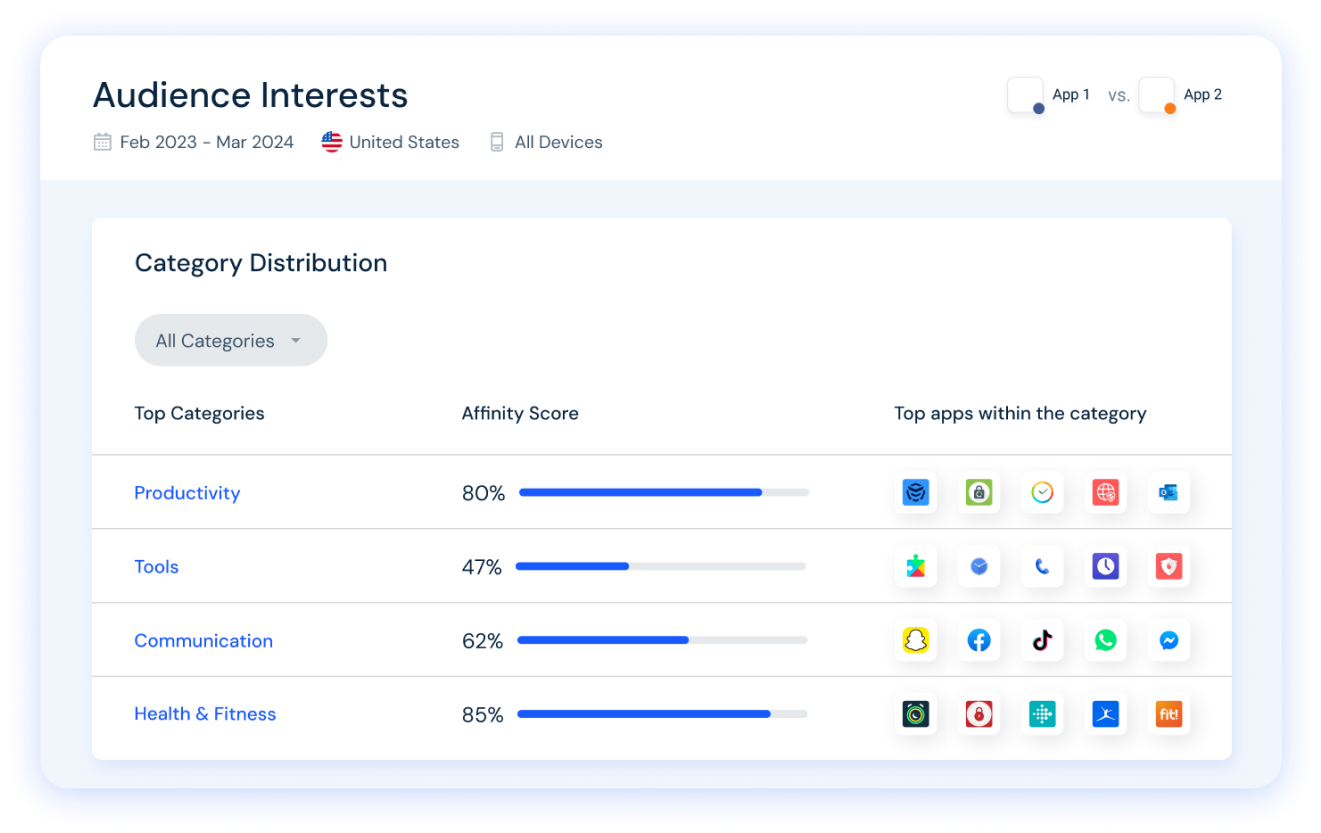Image resolution: width=1321 pixels, height=833 pixels.
Task: Open the Outlook icon in Productivity row
Action: (1169, 492)
